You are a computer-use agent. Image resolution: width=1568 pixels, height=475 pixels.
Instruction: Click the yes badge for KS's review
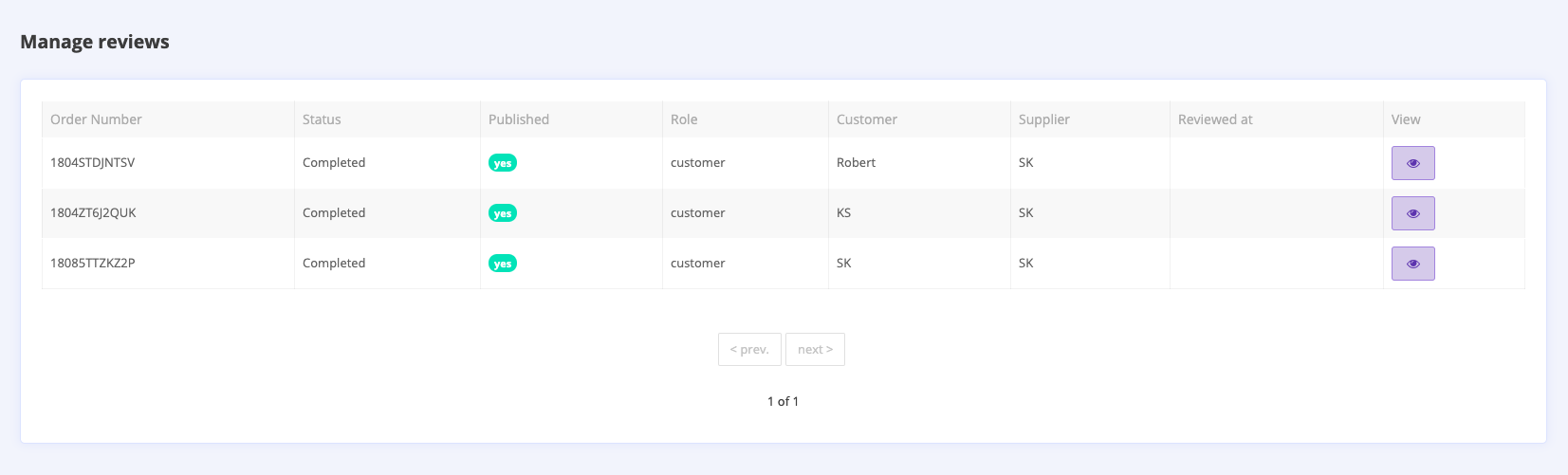point(503,213)
